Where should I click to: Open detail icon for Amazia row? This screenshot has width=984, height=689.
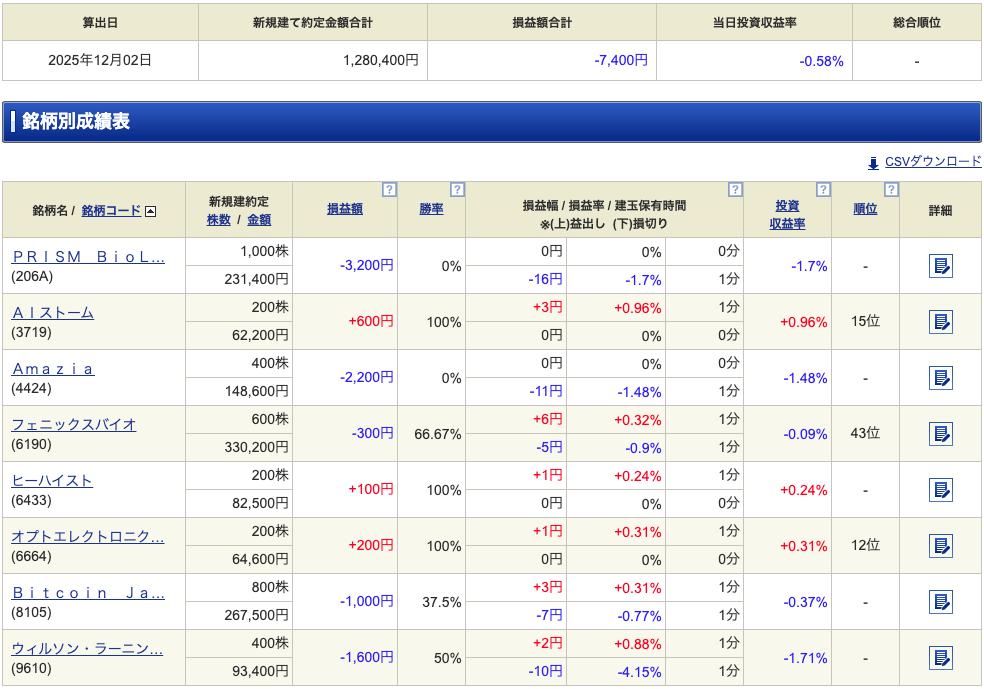[x=940, y=378]
